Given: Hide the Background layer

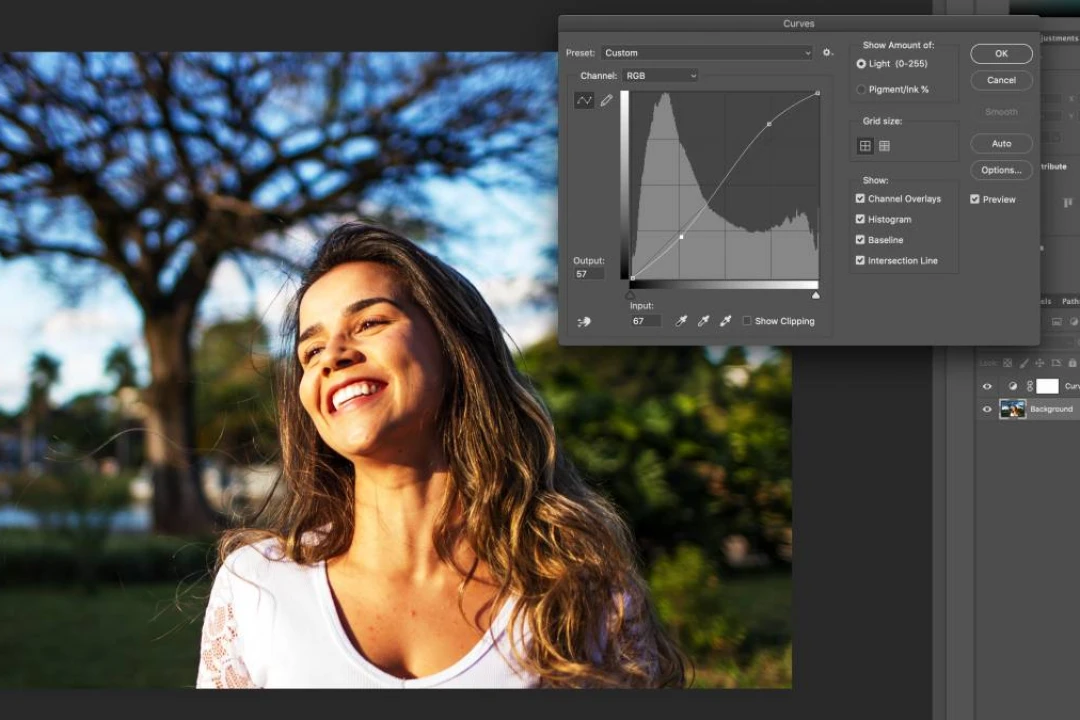Looking at the screenshot, I should (987, 409).
